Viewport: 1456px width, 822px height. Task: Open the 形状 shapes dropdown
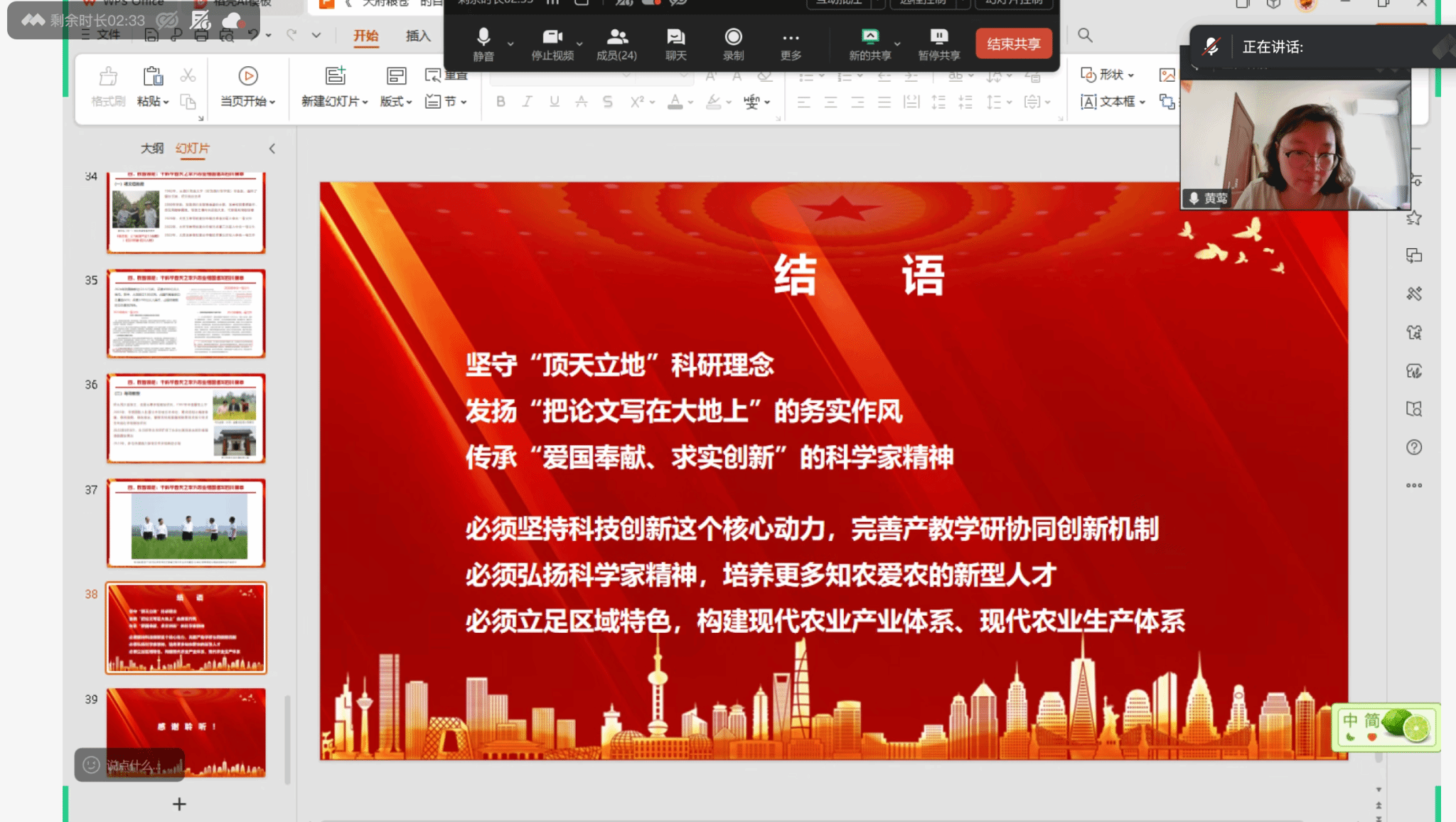[x=1107, y=75]
